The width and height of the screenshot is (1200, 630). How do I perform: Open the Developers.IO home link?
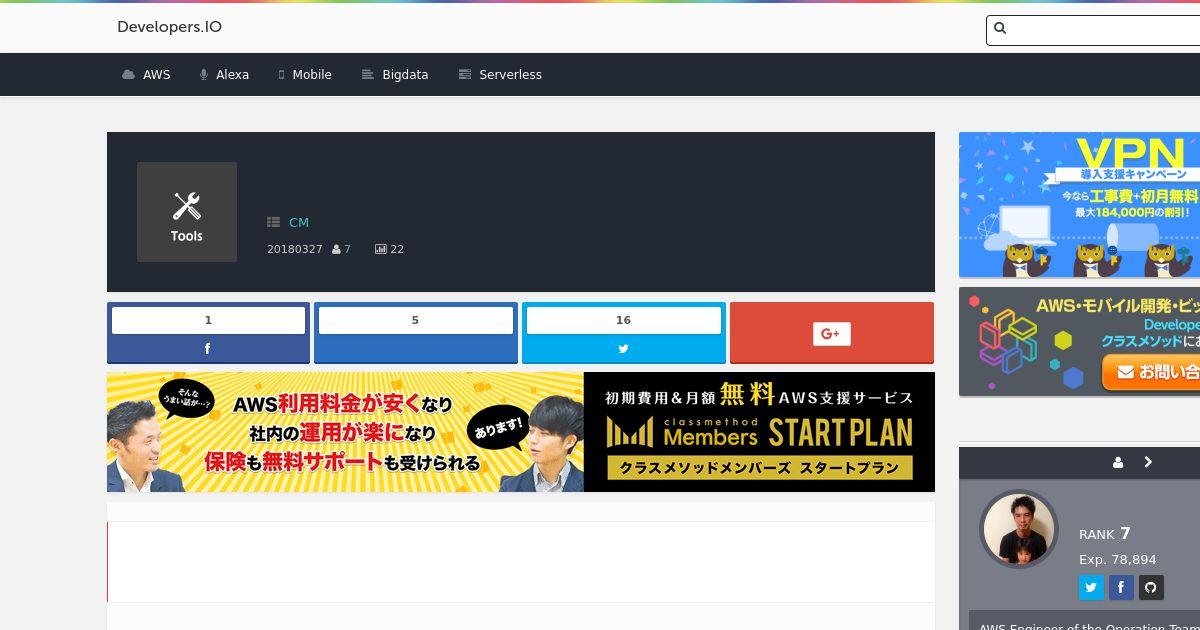169,27
